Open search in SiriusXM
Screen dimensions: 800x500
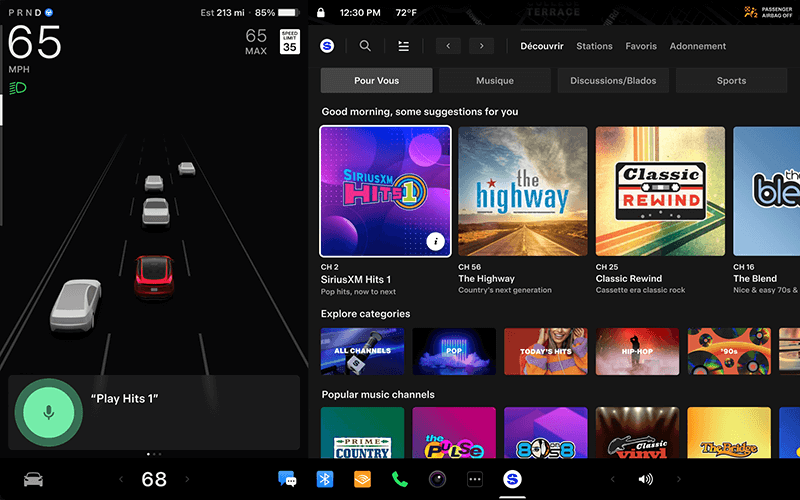tap(365, 46)
